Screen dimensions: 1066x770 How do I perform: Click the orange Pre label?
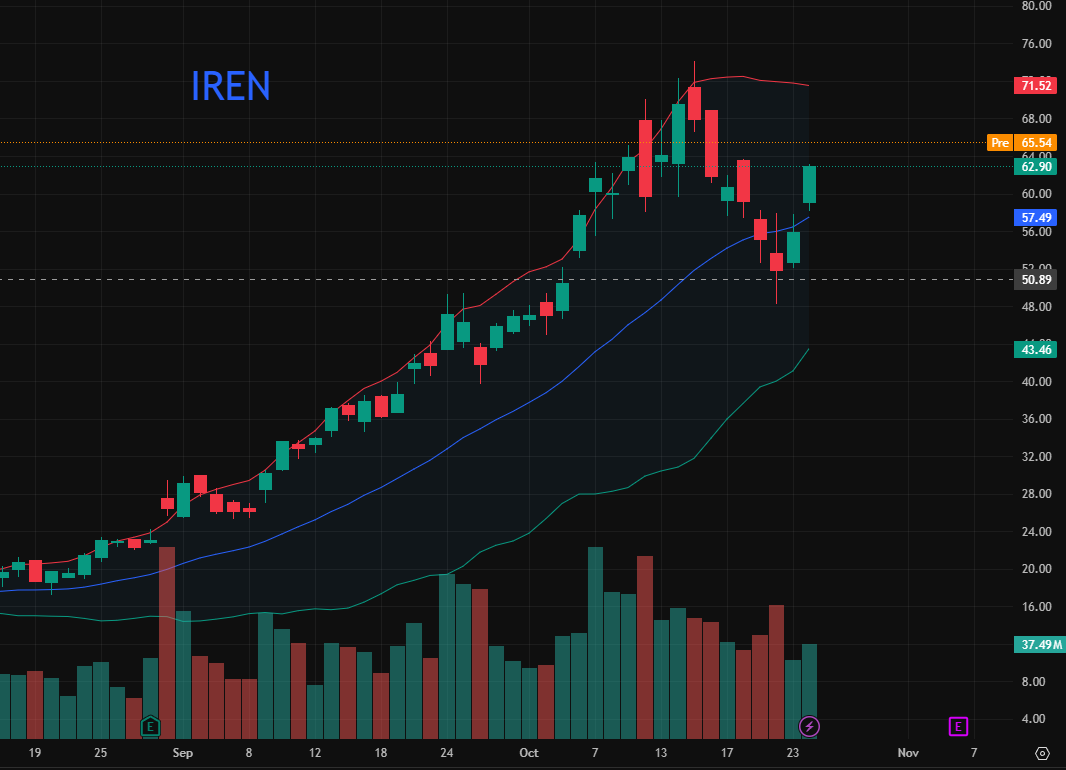pyautogui.click(x=1000, y=143)
